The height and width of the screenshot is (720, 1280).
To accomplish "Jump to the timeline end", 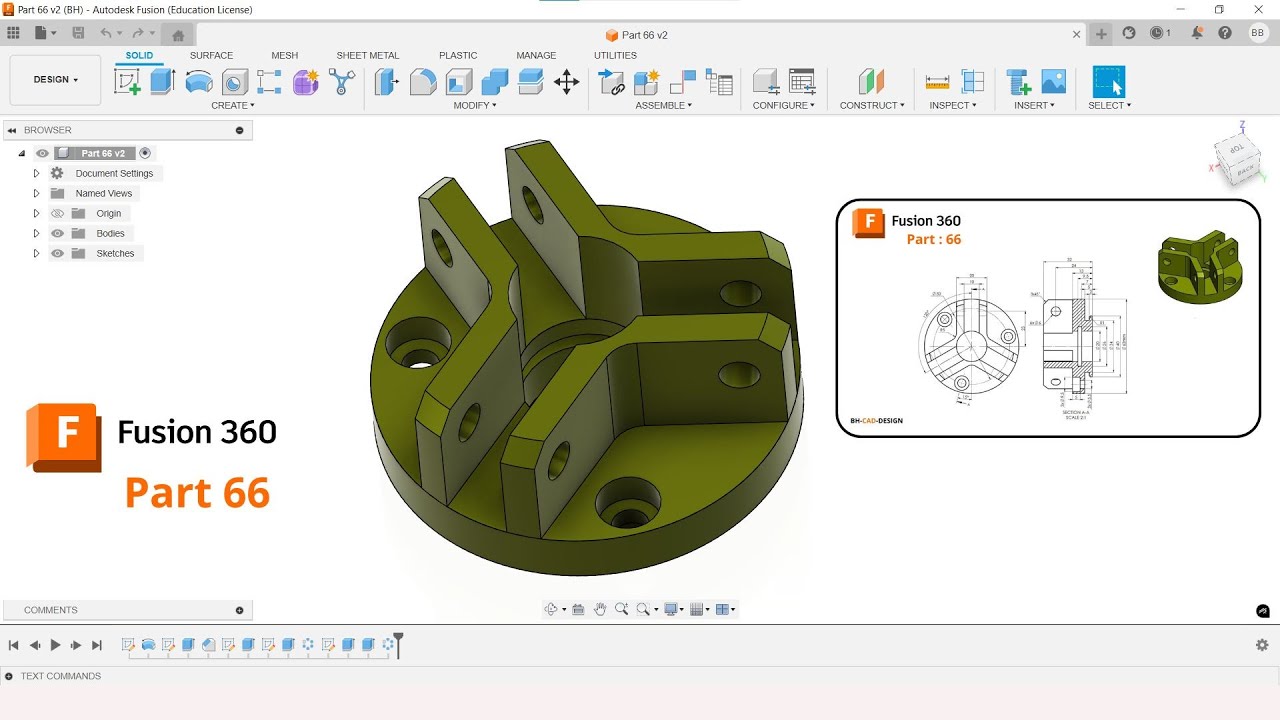I will click(97, 645).
